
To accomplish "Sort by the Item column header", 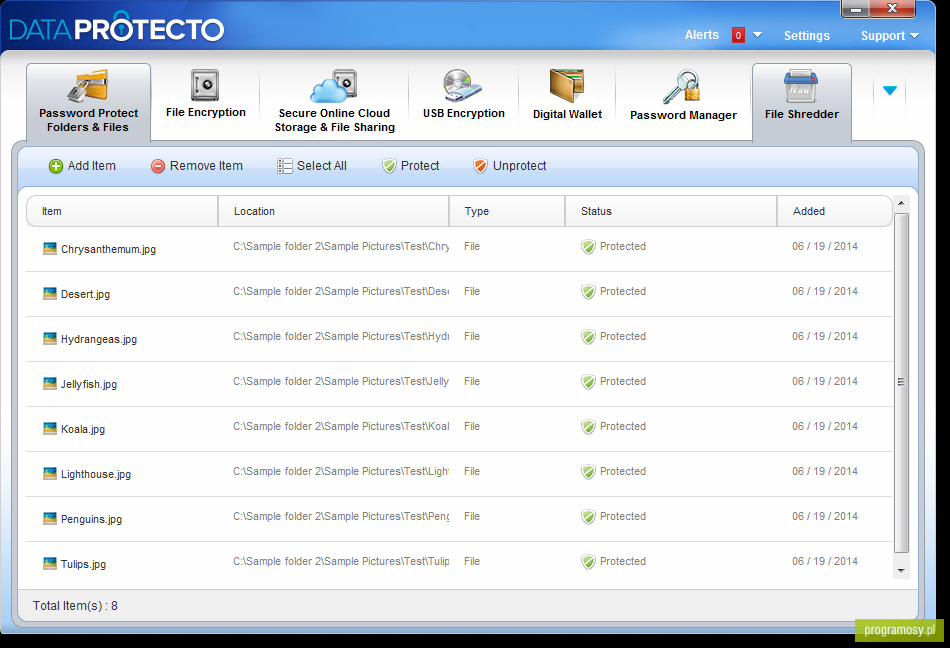I will [x=122, y=211].
